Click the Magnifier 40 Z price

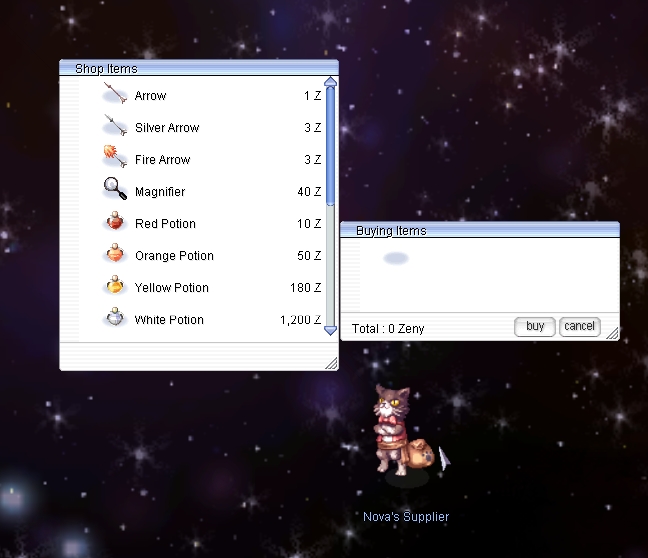309,192
